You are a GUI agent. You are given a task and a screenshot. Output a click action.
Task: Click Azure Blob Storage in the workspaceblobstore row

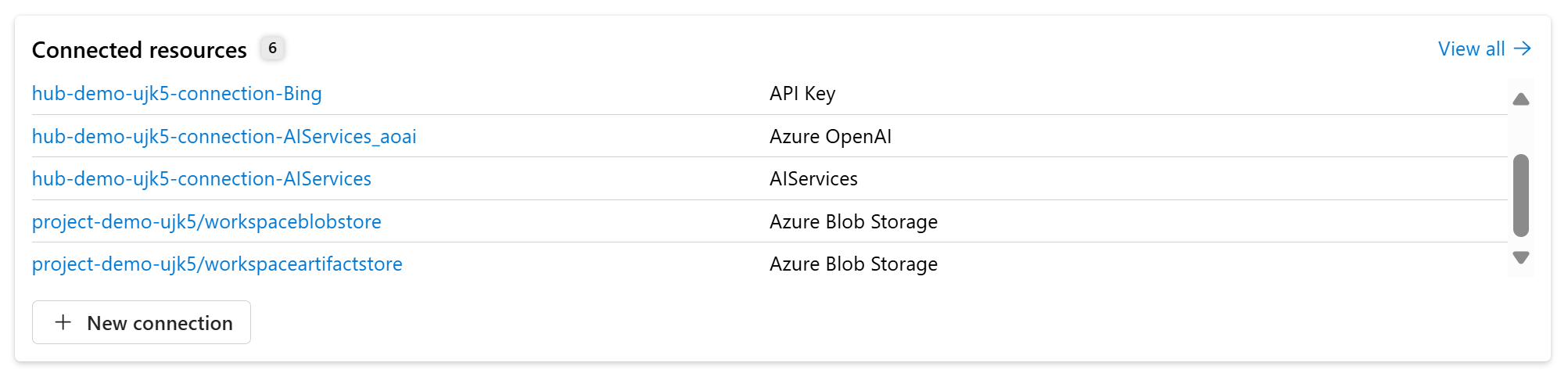(x=853, y=222)
